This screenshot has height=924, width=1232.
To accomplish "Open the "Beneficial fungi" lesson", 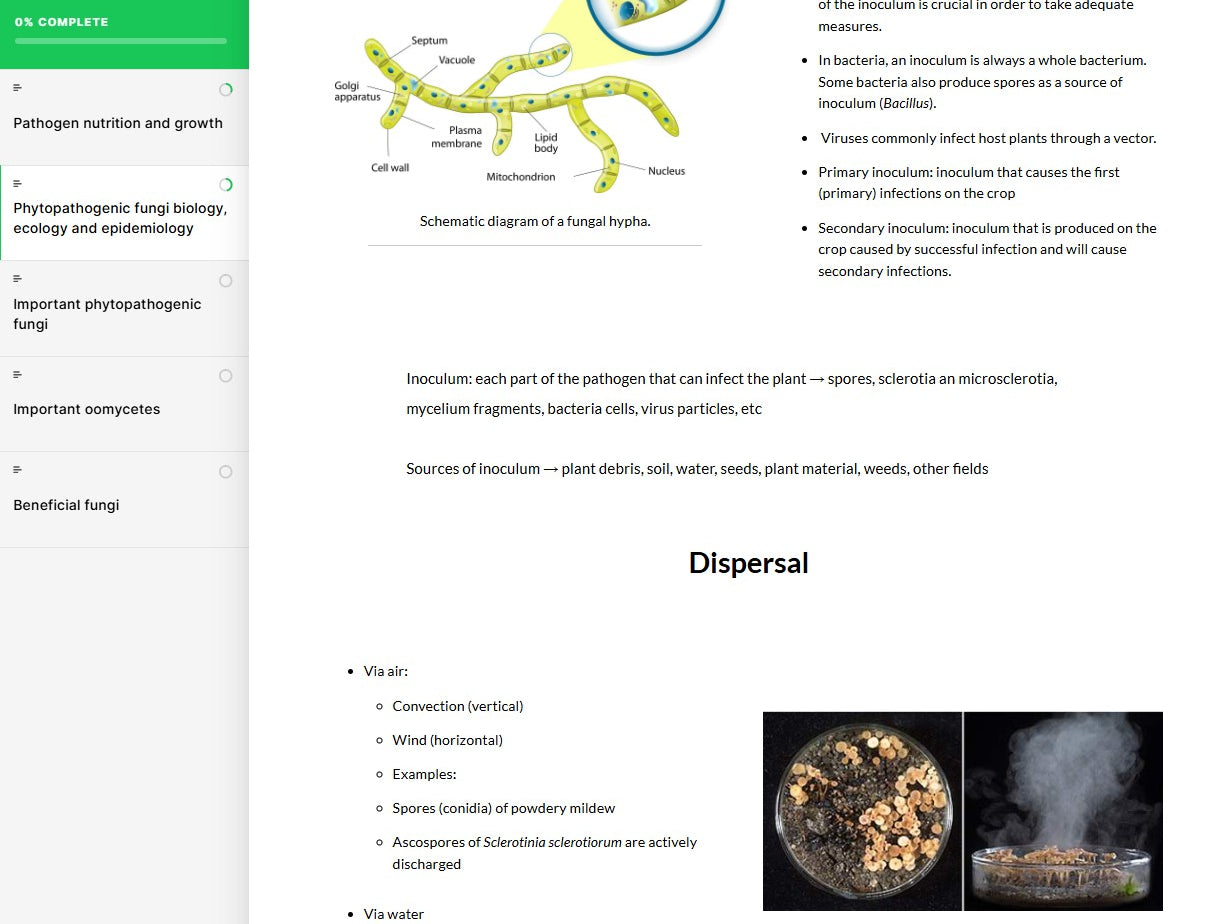I will tap(66, 505).
